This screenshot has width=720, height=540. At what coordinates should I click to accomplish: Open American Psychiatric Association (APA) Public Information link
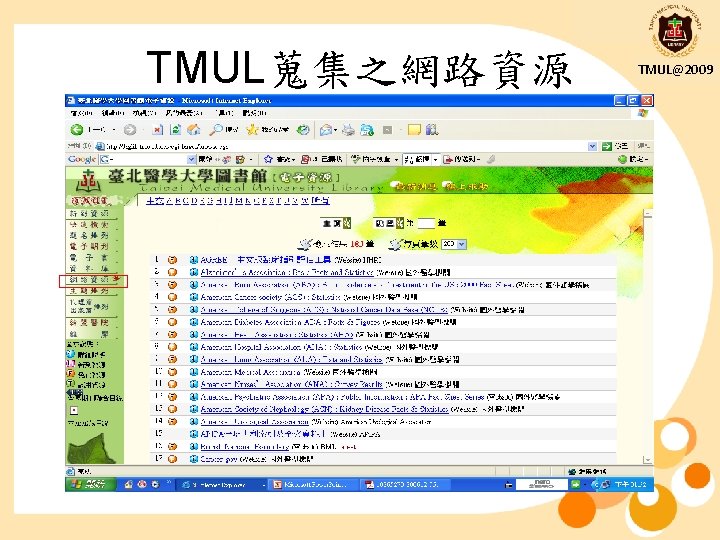[x=341, y=396]
